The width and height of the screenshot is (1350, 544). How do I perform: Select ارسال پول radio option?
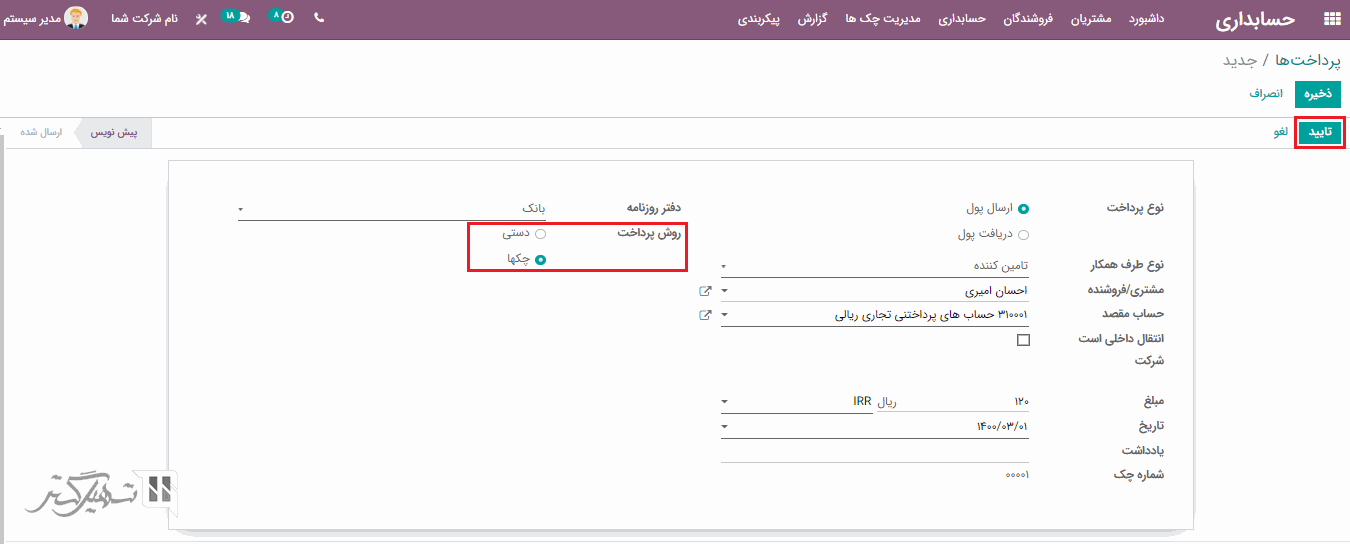pyautogui.click(x=1022, y=209)
